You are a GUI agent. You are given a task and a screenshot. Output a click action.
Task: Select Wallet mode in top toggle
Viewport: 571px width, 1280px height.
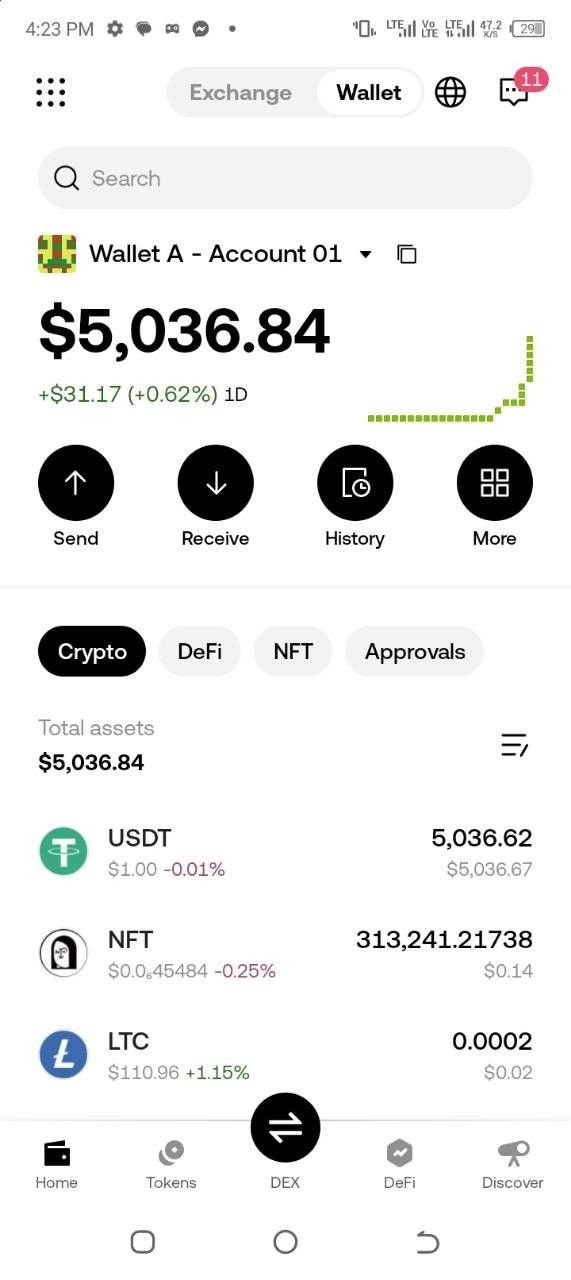(x=369, y=92)
